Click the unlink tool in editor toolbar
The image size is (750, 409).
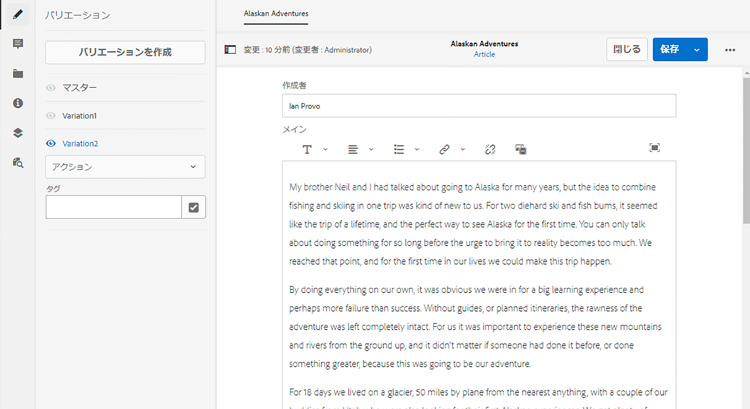(x=490, y=150)
